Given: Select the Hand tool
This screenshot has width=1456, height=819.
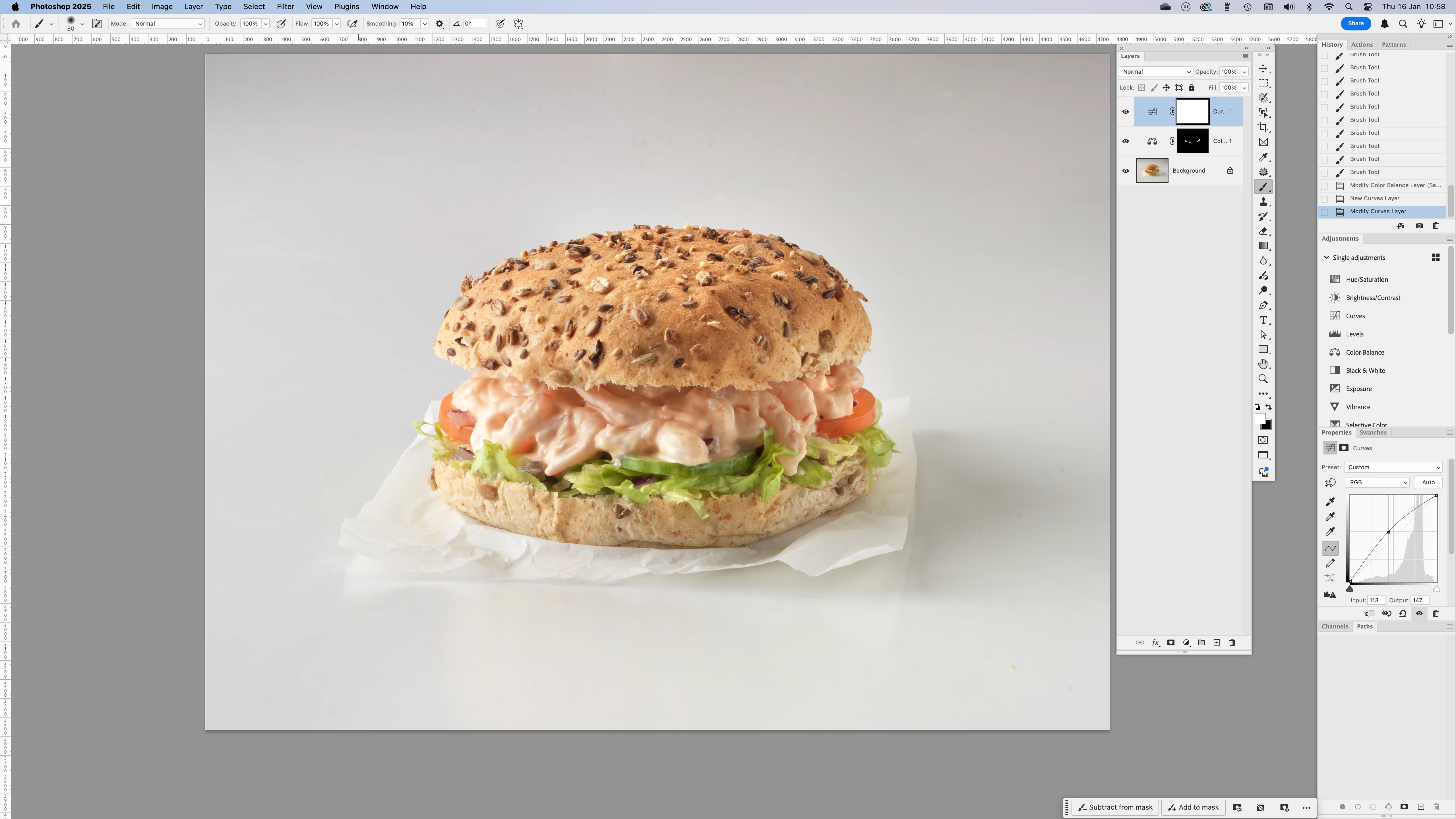Looking at the screenshot, I should pyautogui.click(x=1263, y=364).
